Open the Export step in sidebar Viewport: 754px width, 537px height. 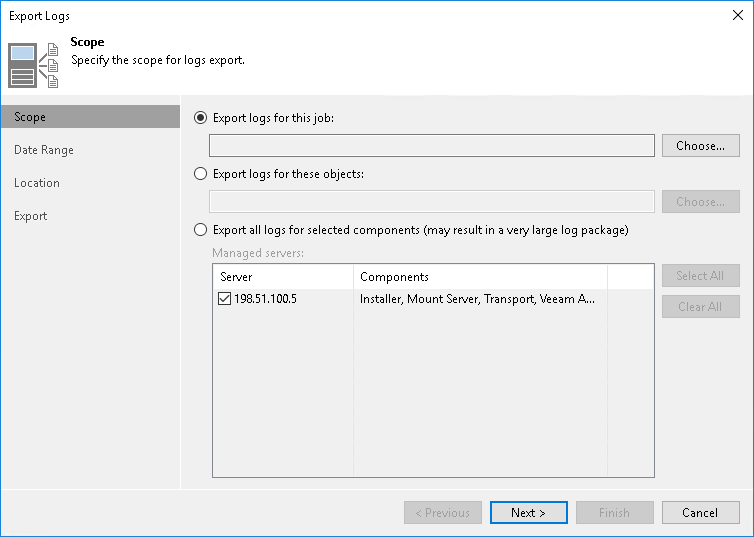[31, 216]
